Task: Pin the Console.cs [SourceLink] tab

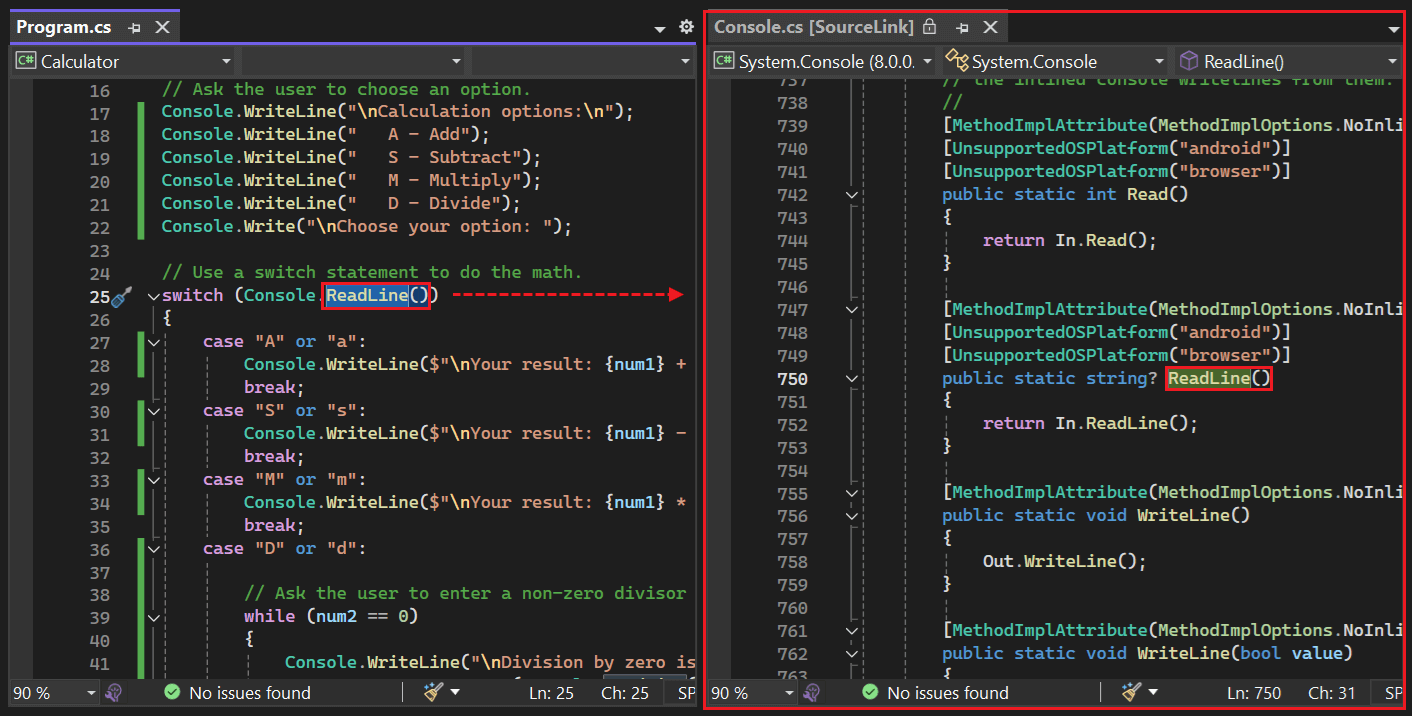Action: [962, 28]
